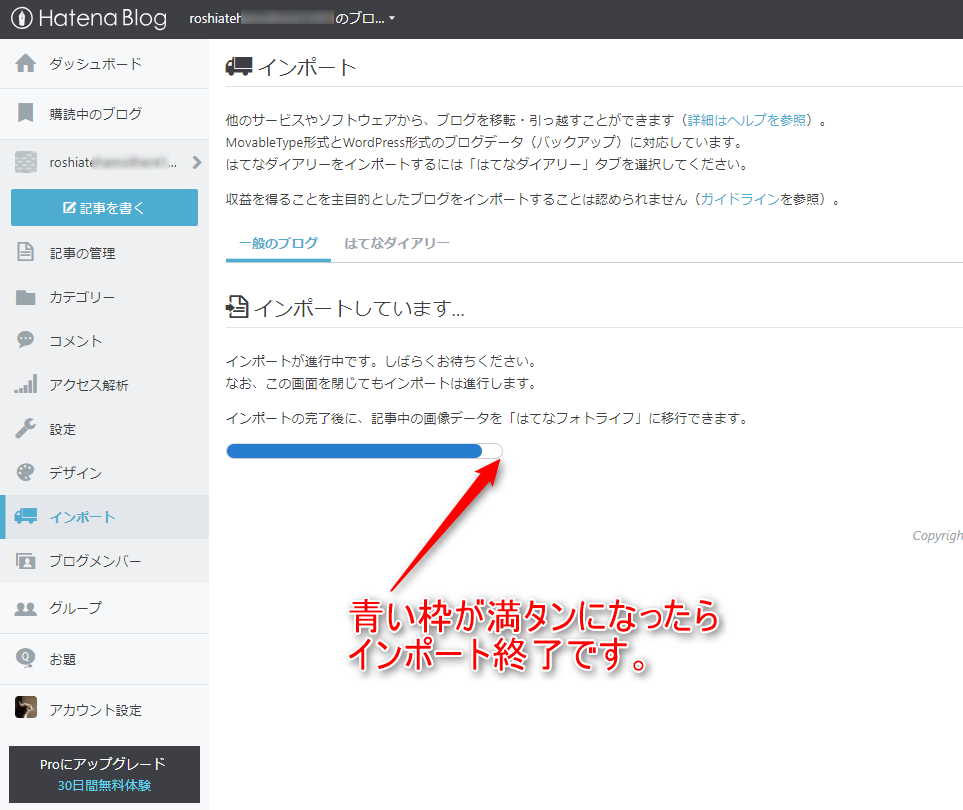Click the account avatar thumbnail

click(x=26, y=707)
